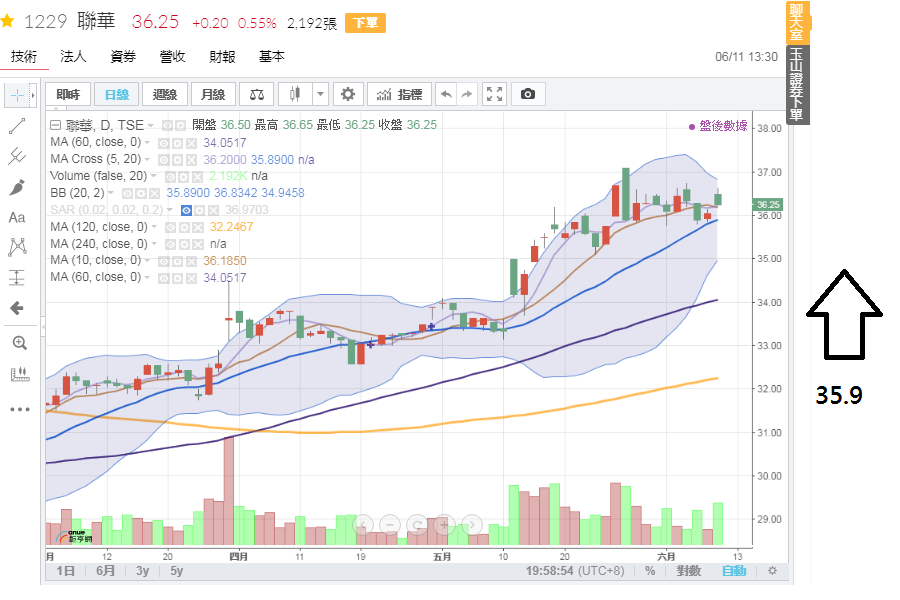Undo the last chart action
This screenshot has width=900, height=600.
pyautogui.click(x=446, y=94)
